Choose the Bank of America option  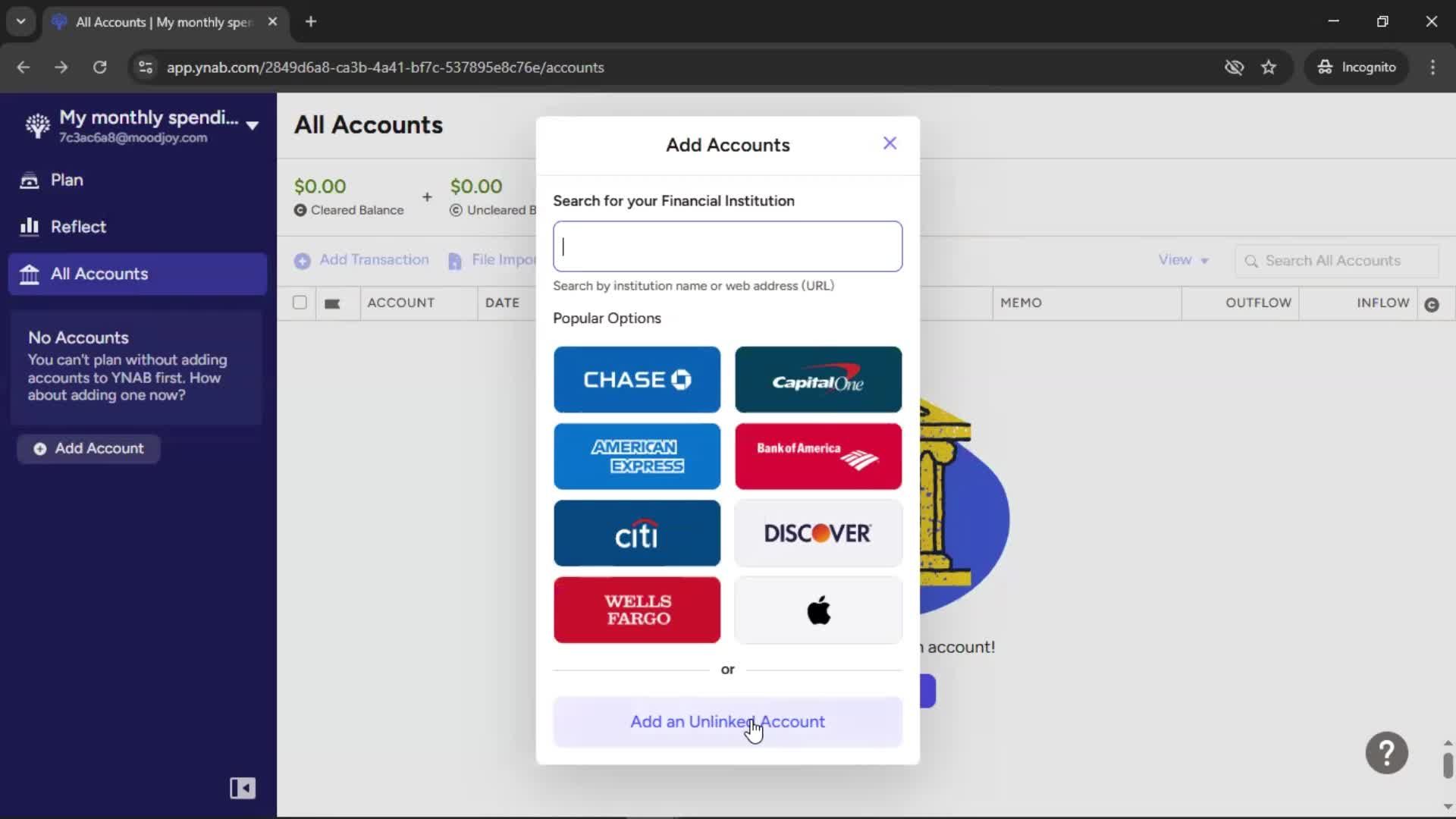pos(818,457)
